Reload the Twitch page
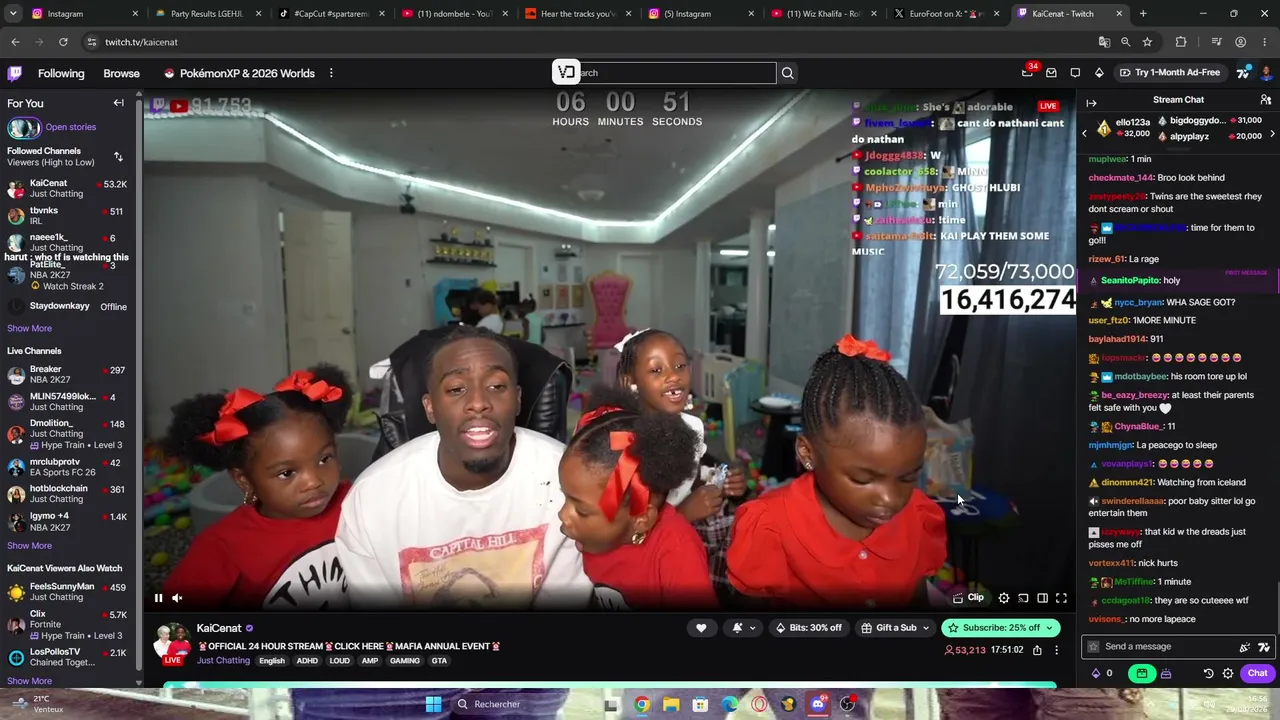This screenshot has width=1280, height=720. 63,42
